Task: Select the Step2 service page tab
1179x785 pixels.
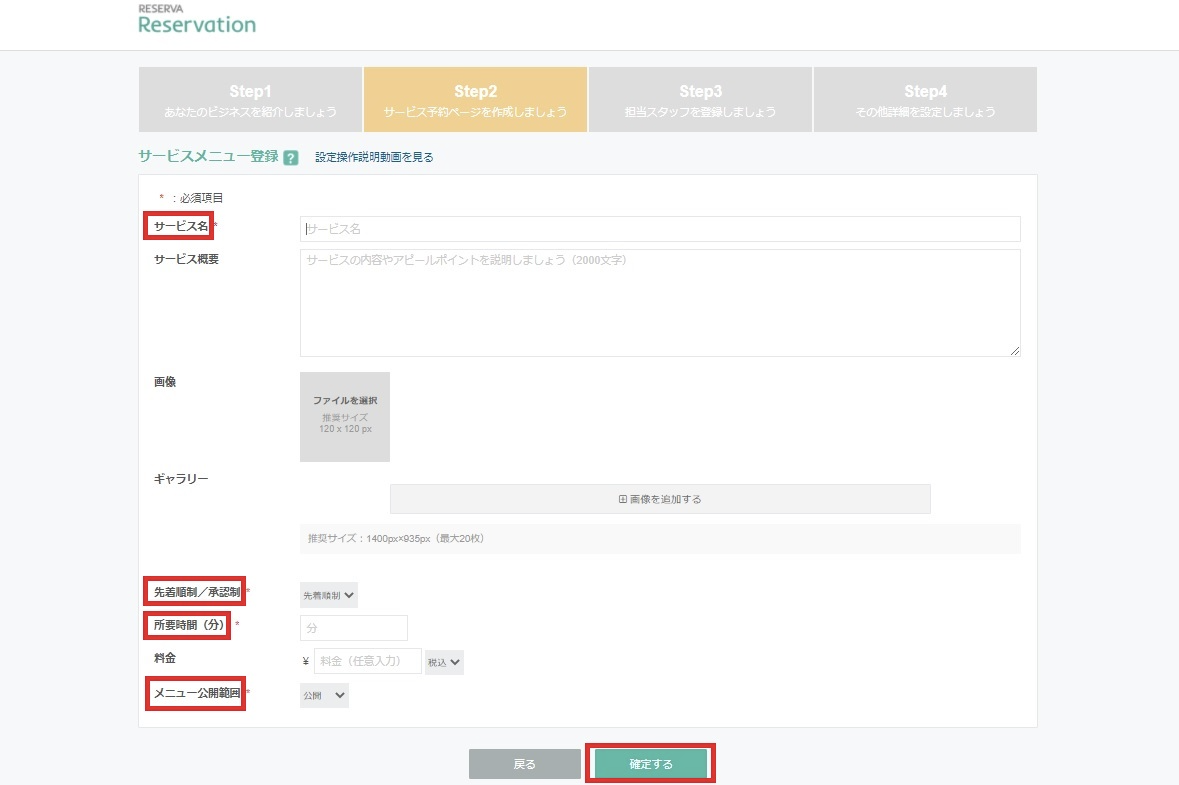Action: [475, 100]
